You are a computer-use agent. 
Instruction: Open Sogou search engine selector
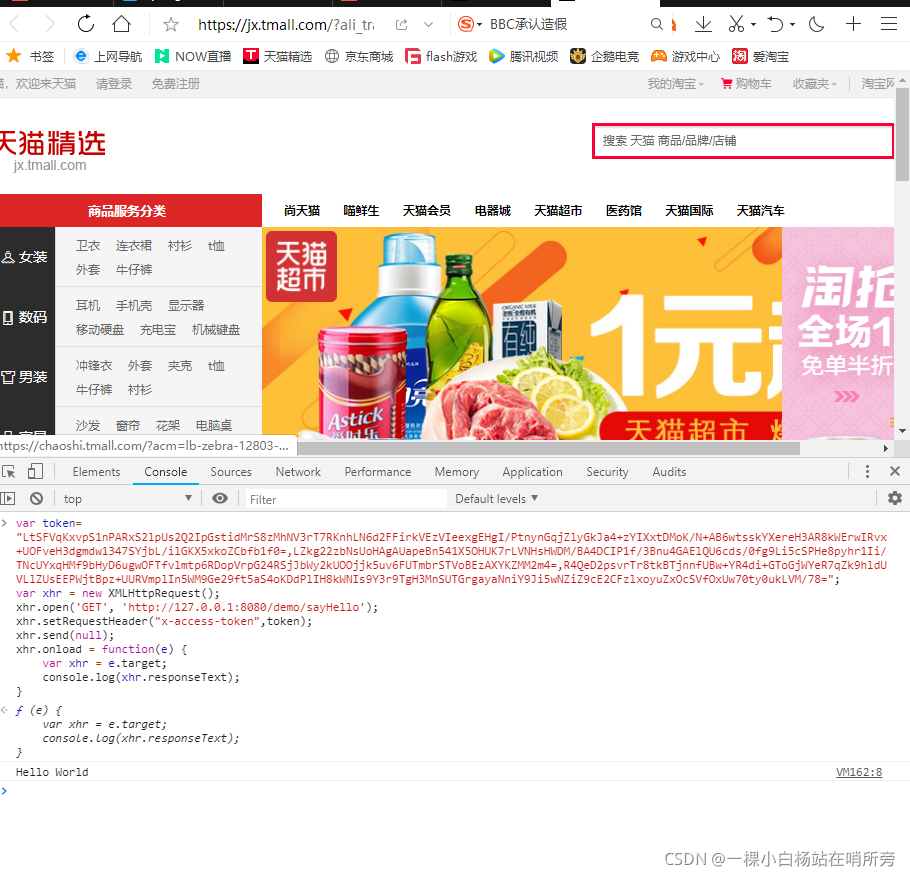coord(470,24)
